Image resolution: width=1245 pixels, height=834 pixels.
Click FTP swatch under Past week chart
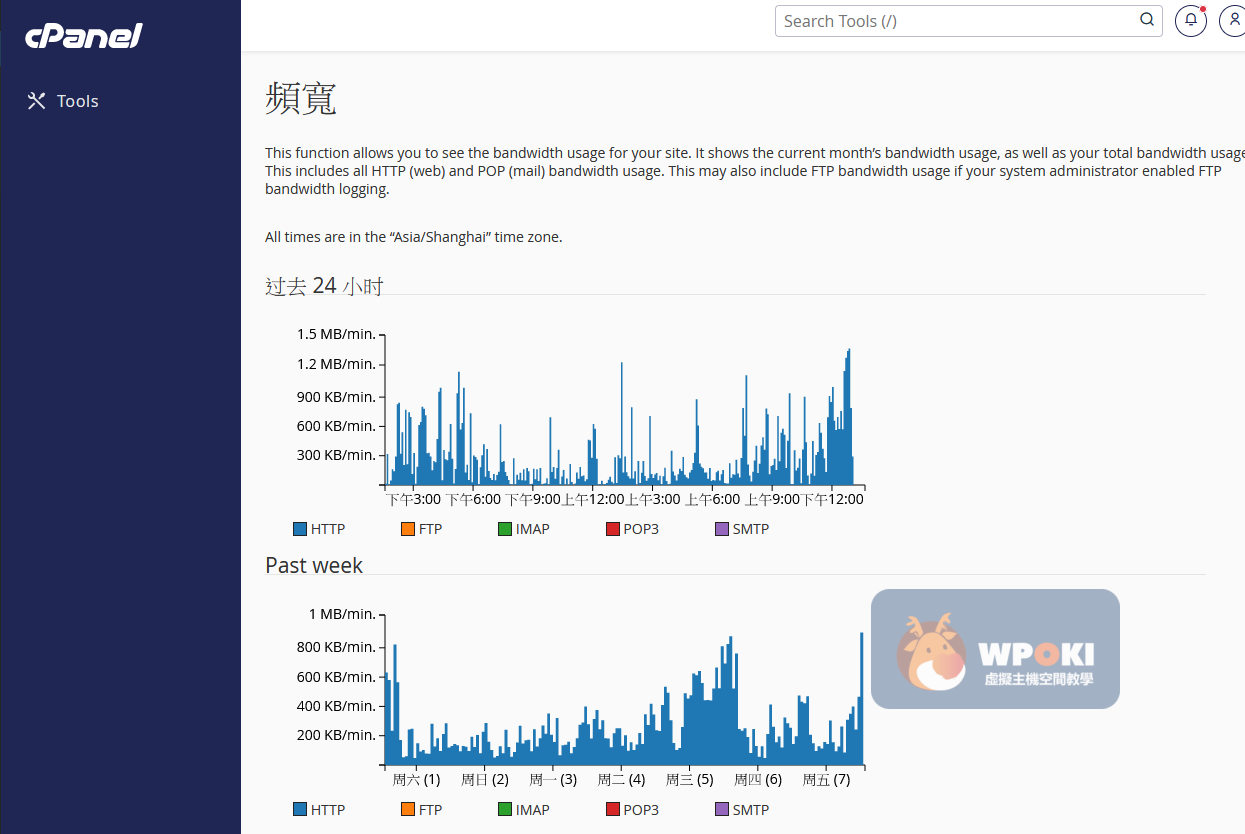coord(407,810)
